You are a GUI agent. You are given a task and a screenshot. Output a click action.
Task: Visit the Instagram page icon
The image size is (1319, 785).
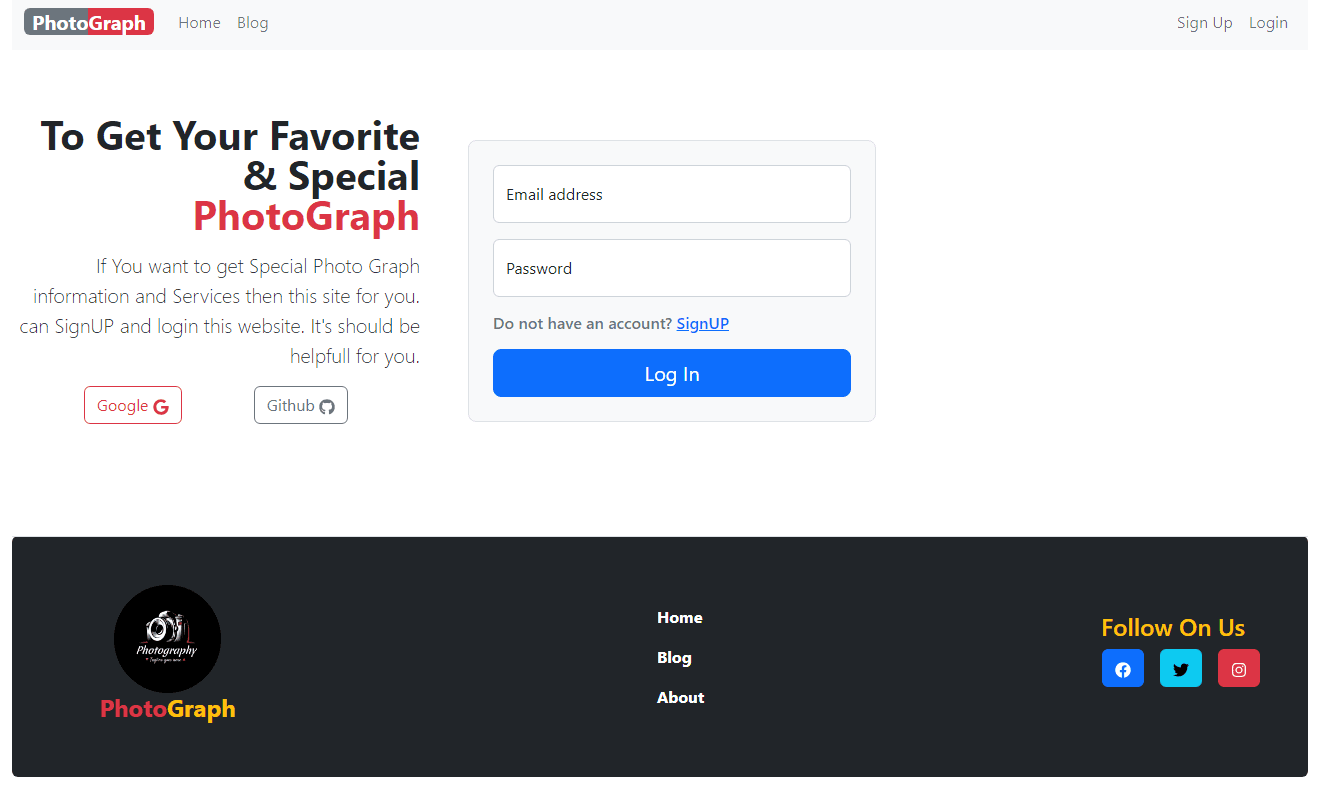point(1238,668)
